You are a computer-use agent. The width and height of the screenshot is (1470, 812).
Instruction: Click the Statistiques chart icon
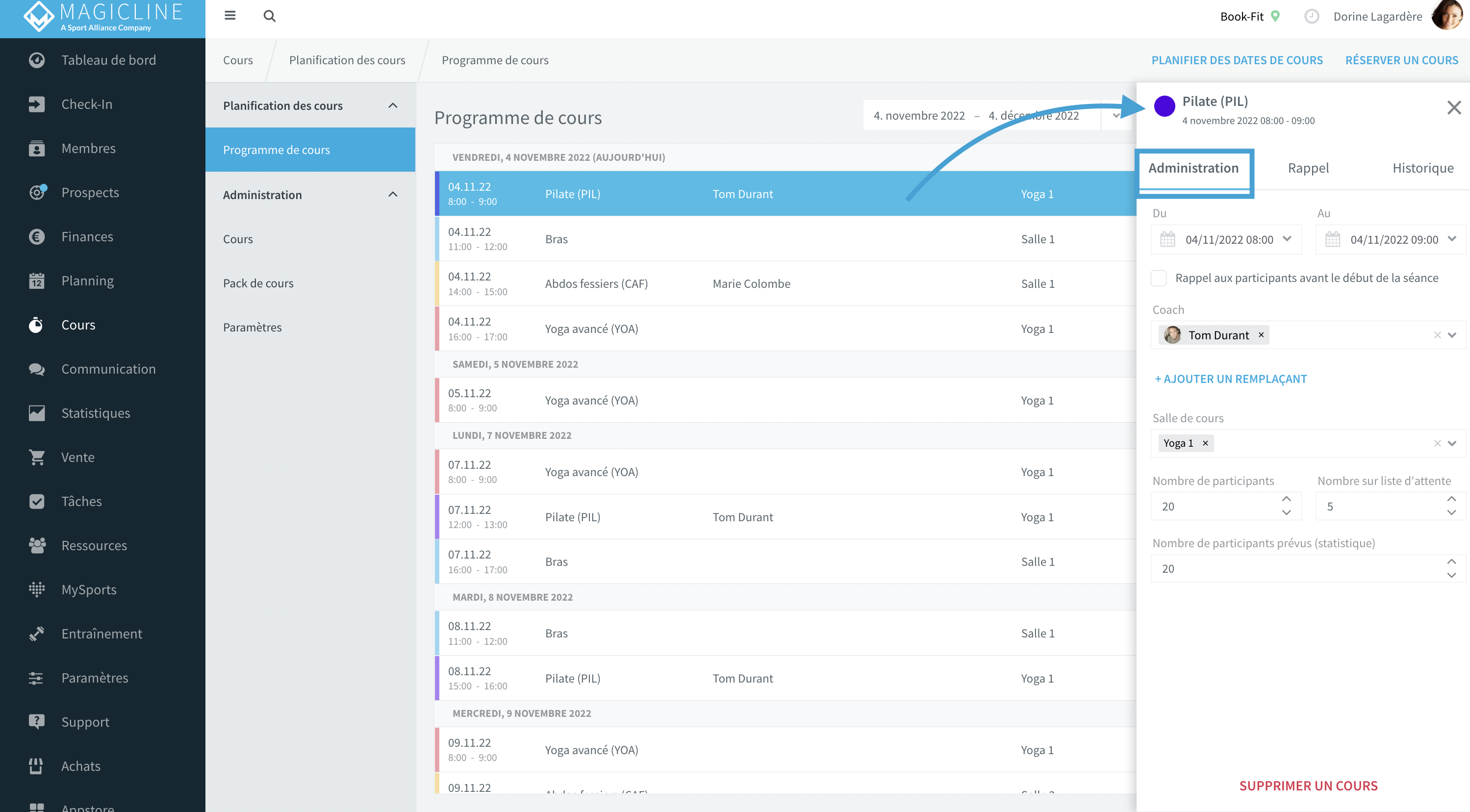click(x=36, y=413)
